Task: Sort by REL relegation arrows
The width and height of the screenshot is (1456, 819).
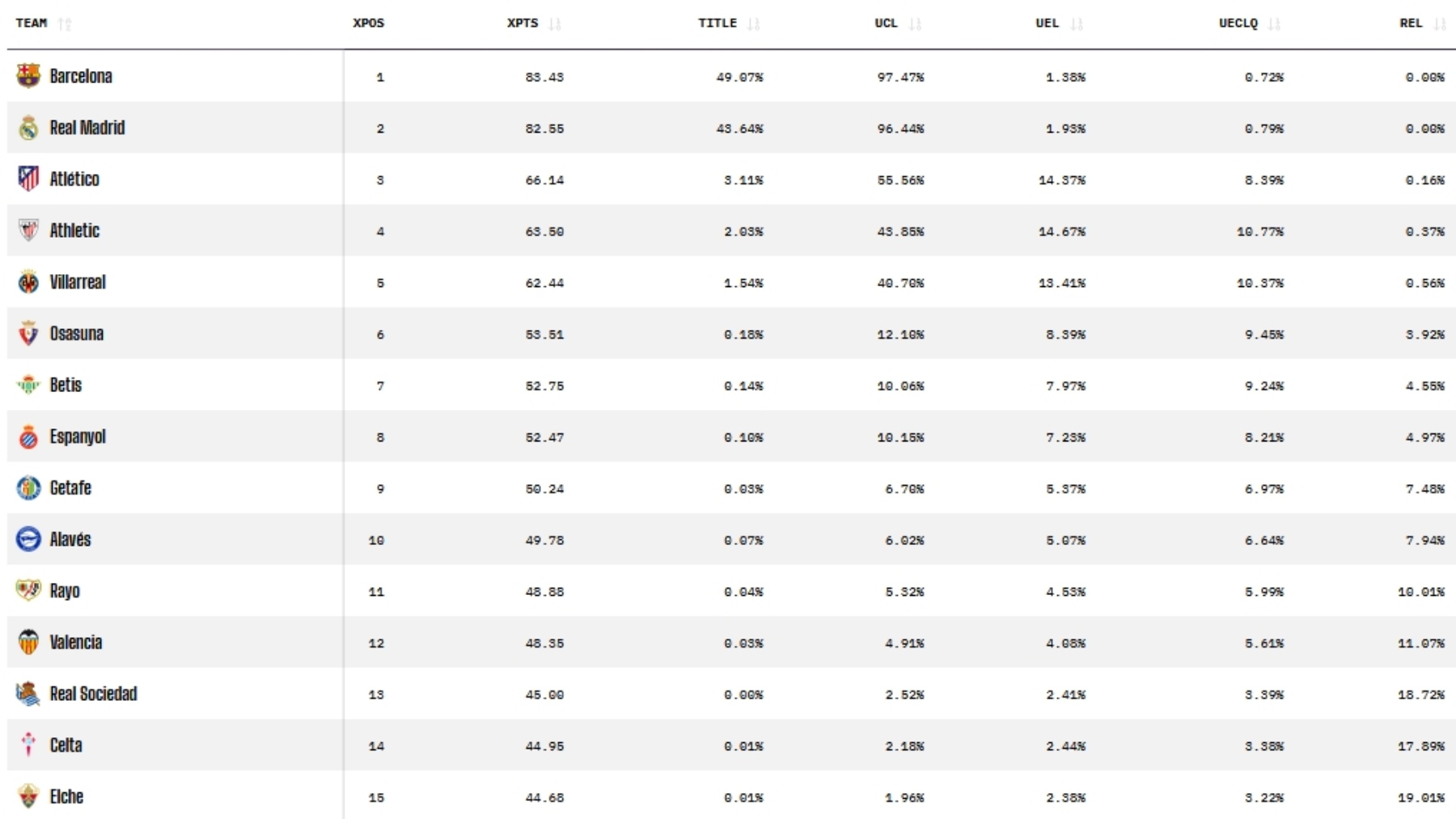Action: click(1439, 23)
